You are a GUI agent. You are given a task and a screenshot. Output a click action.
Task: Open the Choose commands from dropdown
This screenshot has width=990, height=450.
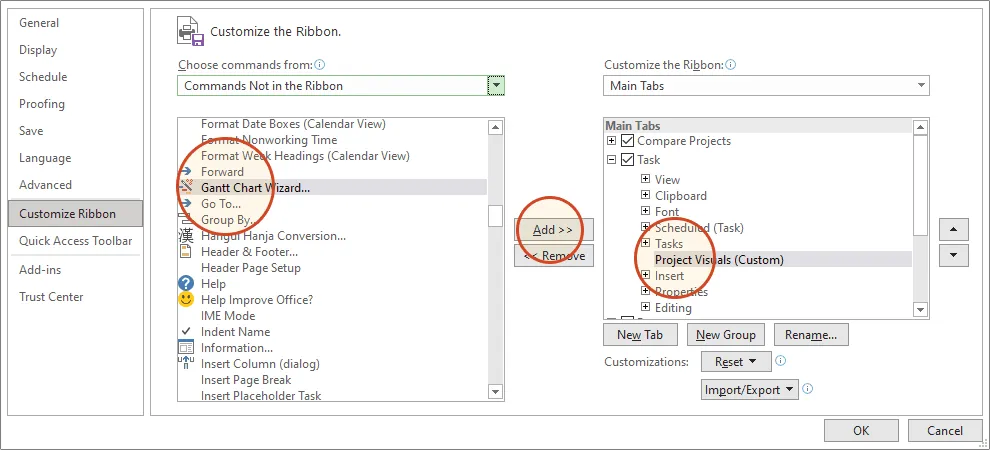coord(496,86)
